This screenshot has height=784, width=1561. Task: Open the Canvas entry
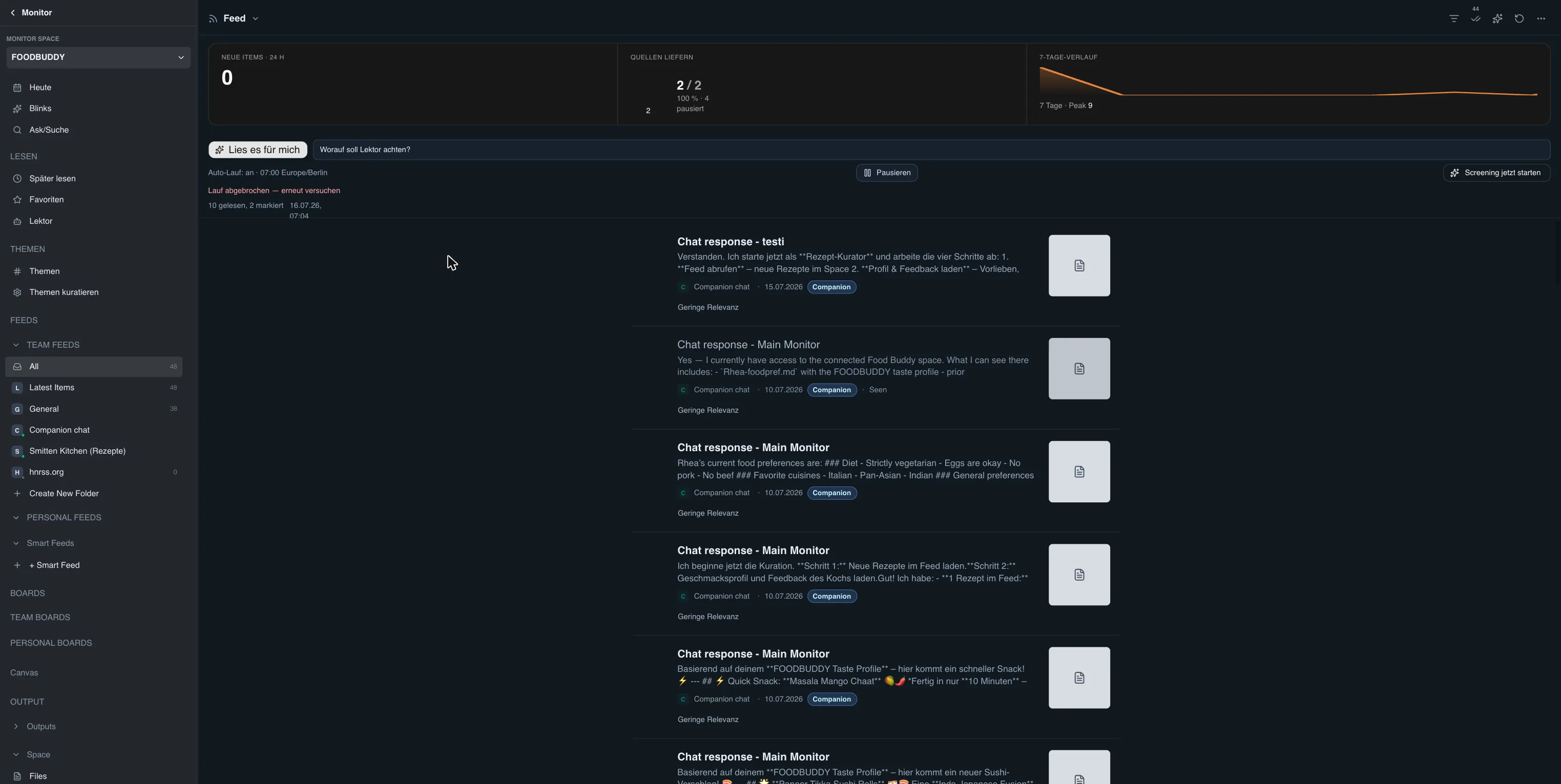pyautogui.click(x=24, y=672)
